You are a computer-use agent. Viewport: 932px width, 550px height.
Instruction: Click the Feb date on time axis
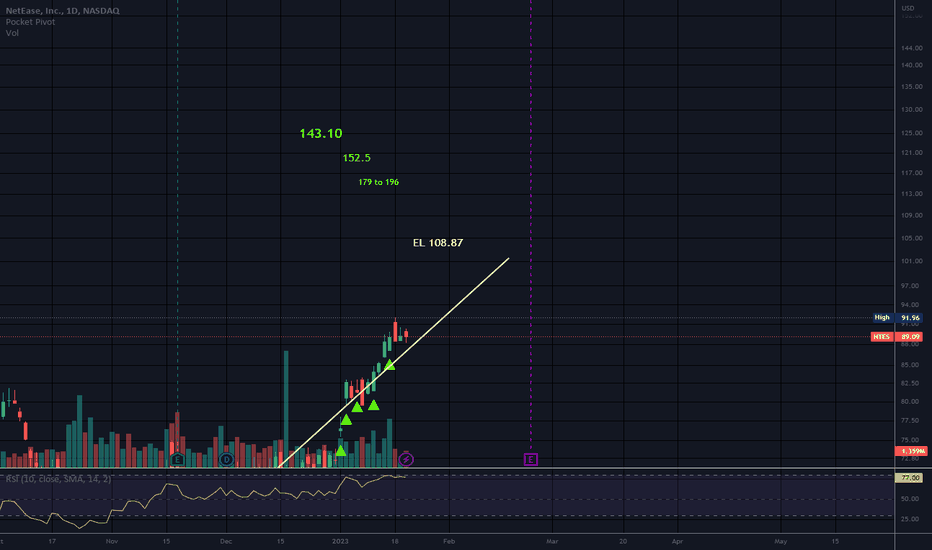449,542
